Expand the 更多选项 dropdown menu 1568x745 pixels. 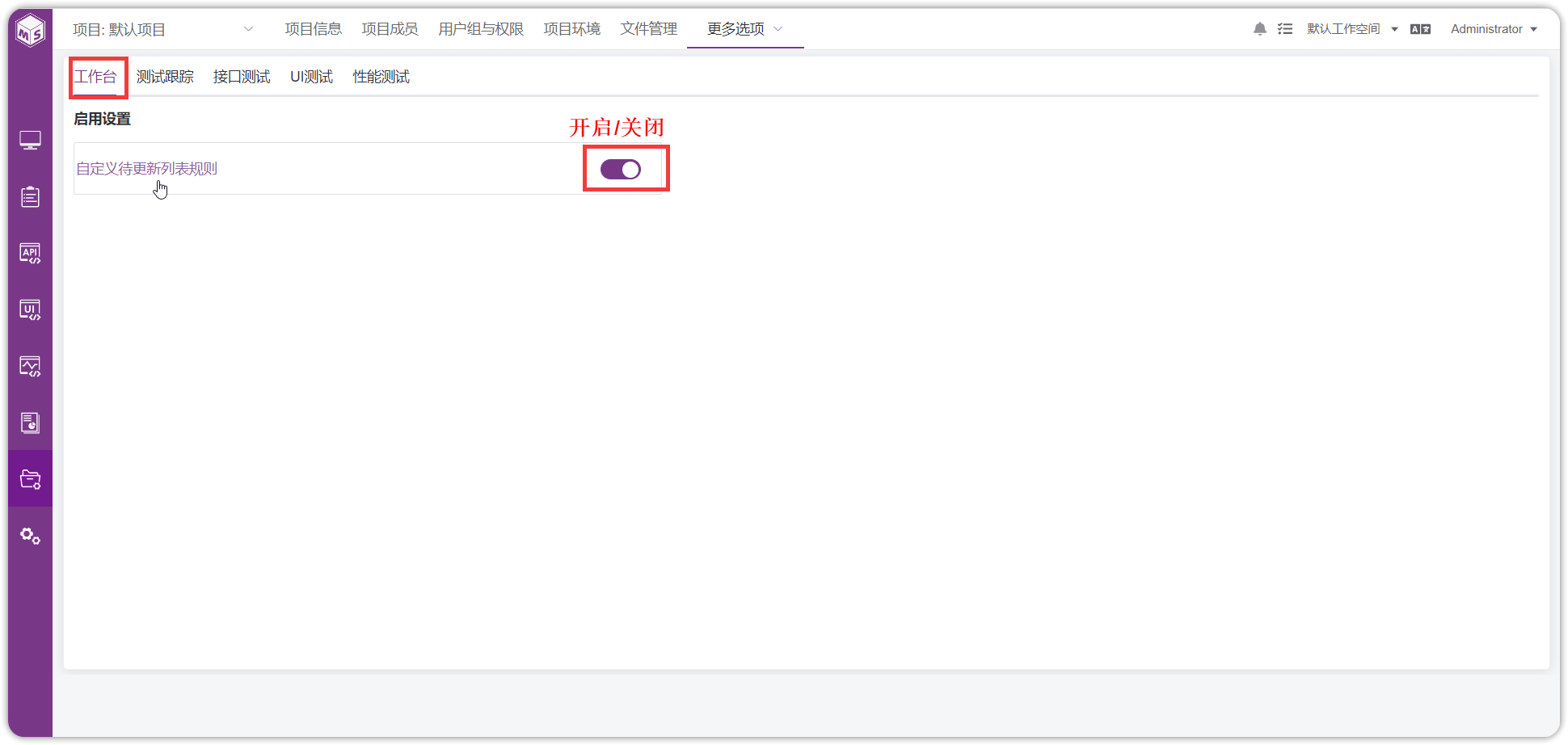[744, 29]
